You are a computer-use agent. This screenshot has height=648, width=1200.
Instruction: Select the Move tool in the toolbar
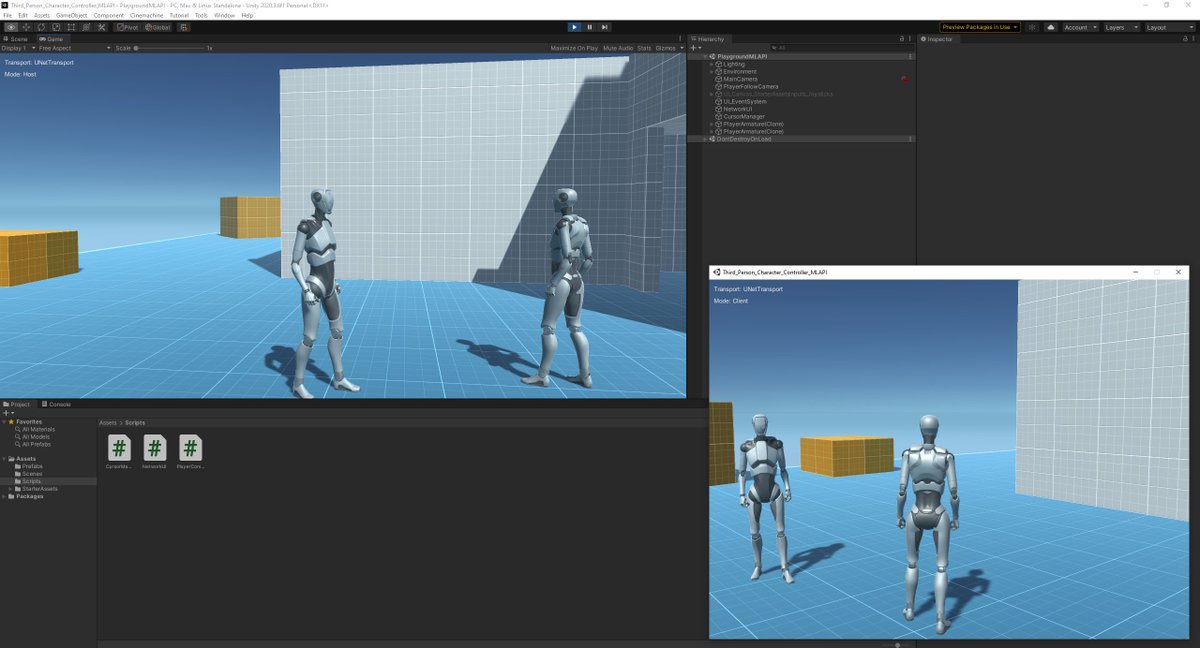click(x=26, y=27)
